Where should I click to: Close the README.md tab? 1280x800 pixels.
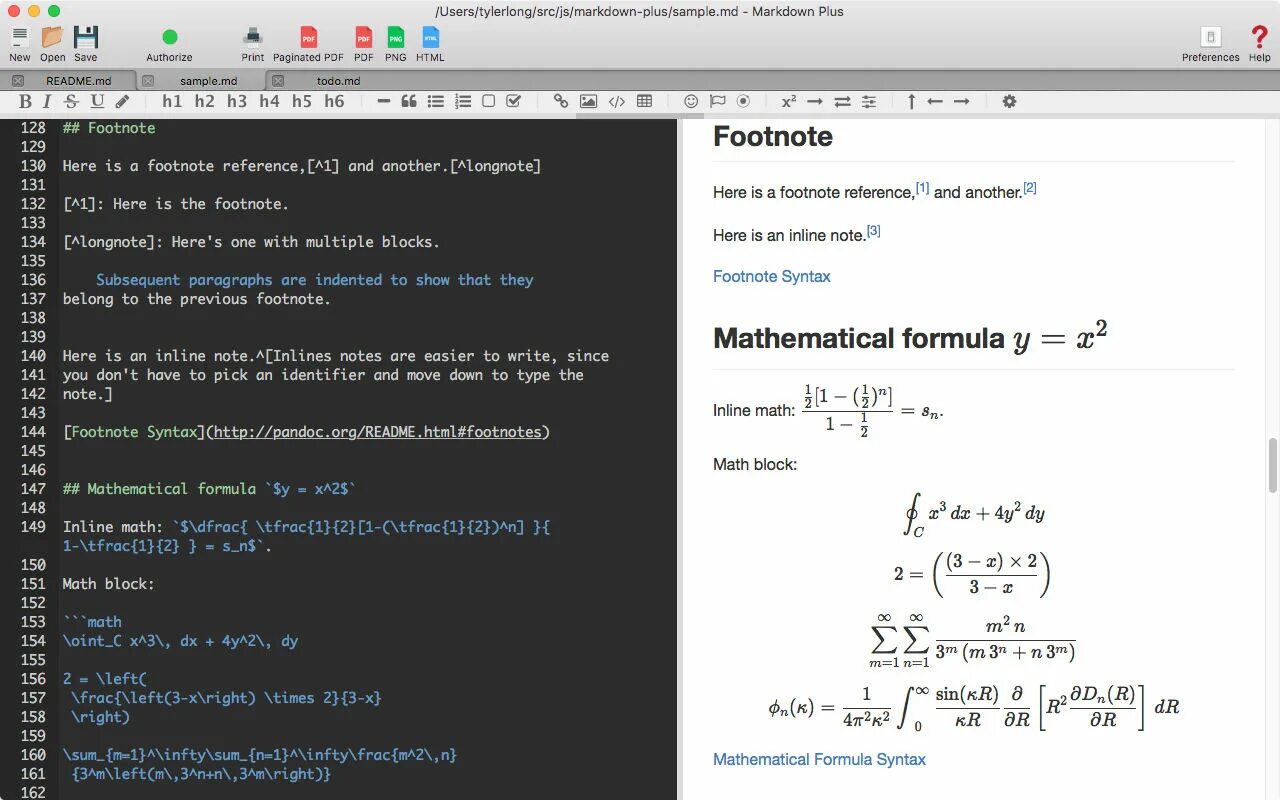pyautogui.click(x=17, y=80)
